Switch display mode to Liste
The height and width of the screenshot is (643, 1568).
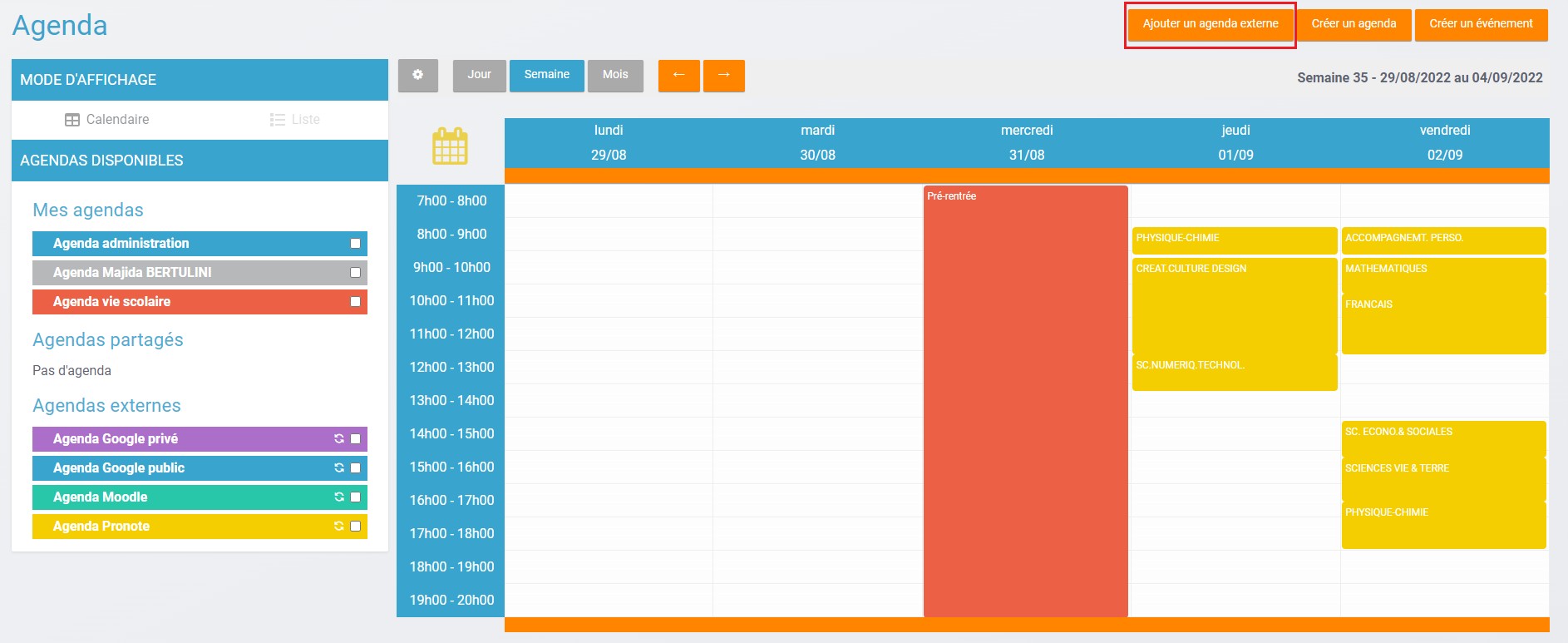click(x=295, y=120)
